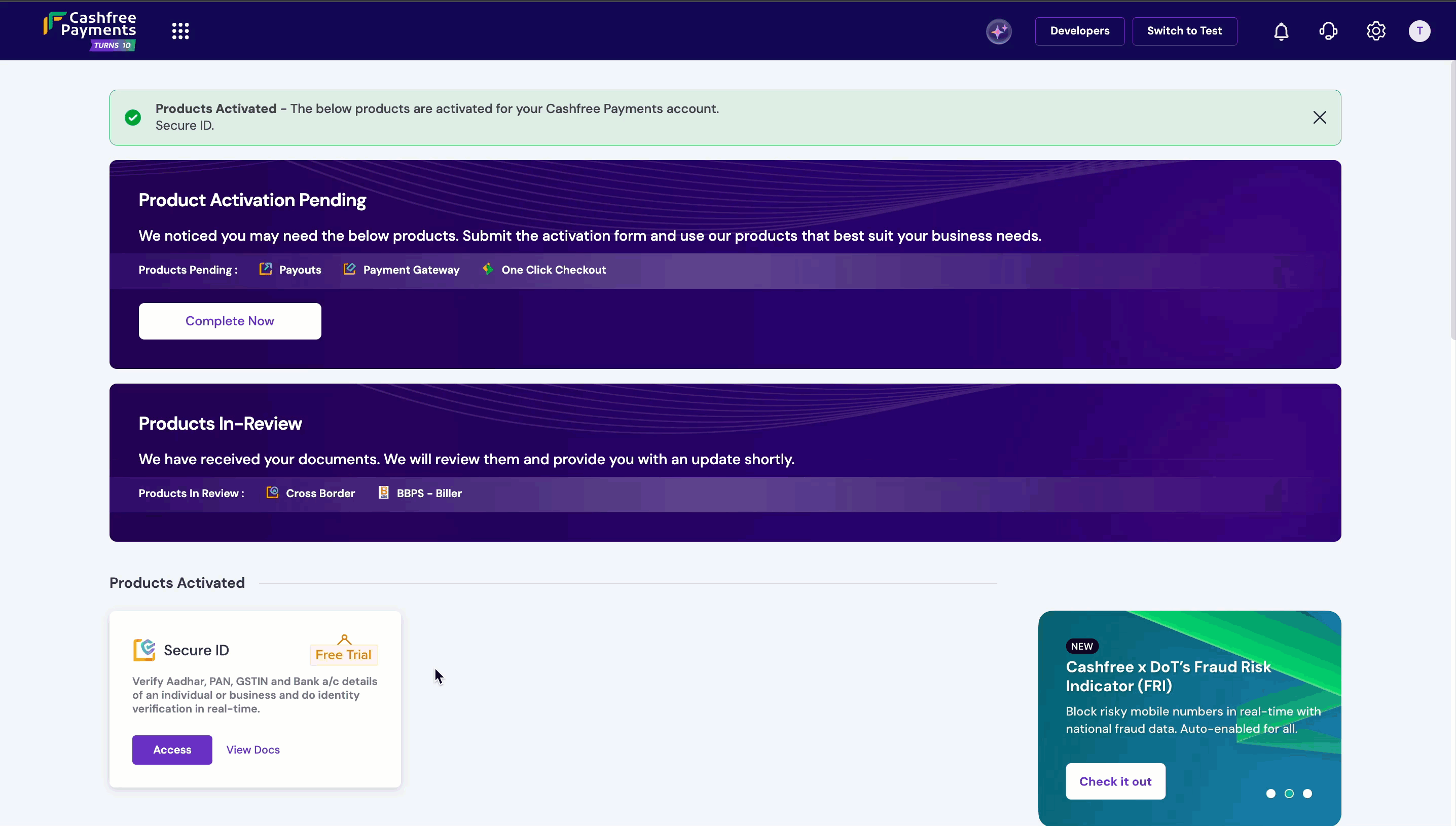Open the AI assistant sparkle icon
The width and height of the screenshot is (1456, 826).
(x=998, y=31)
